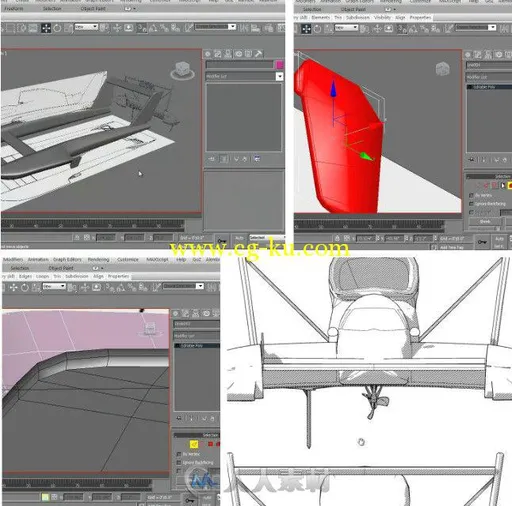Open Hierarchy panel tab in bottom-left window
Image resolution: width=512 pixels, height=506 pixels.
[196, 313]
